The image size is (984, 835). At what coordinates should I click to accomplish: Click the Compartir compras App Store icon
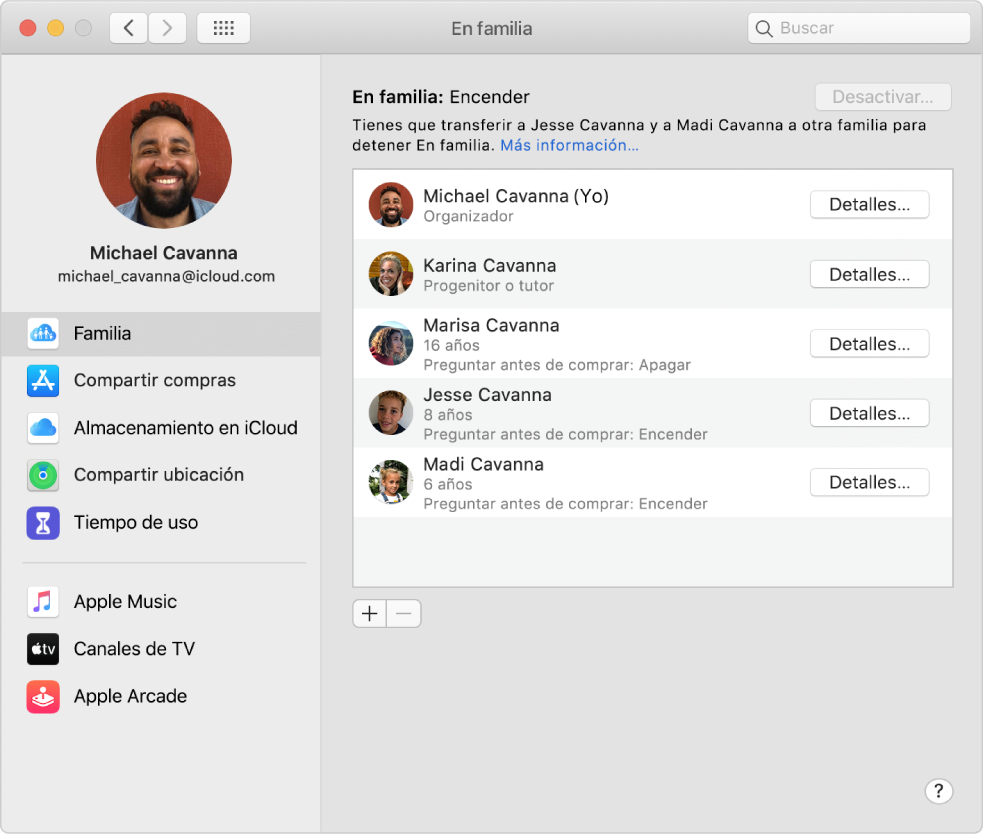click(x=43, y=381)
